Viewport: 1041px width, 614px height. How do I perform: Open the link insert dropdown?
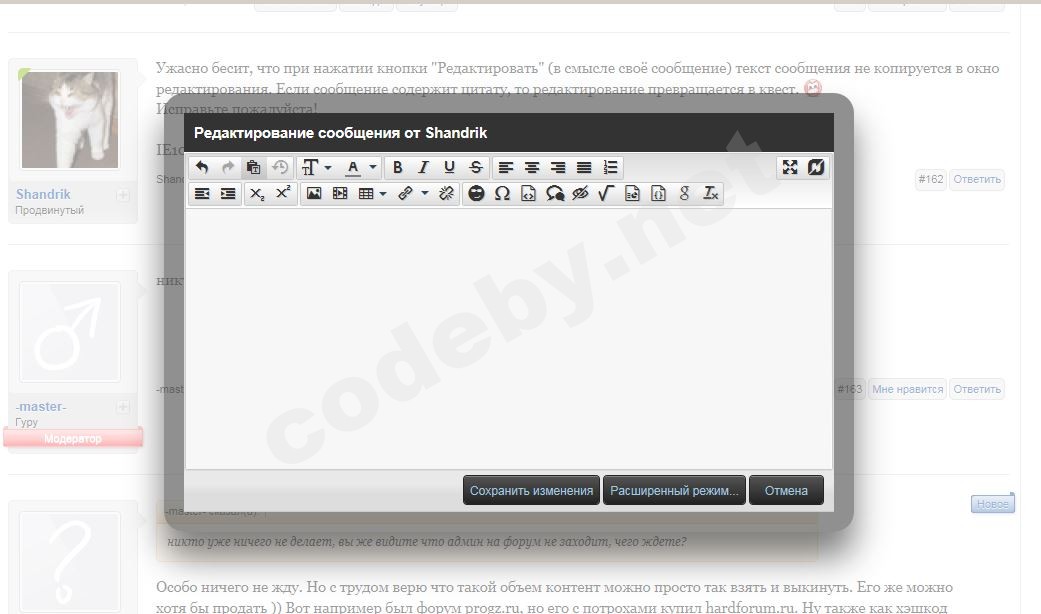click(x=412, y=193)
